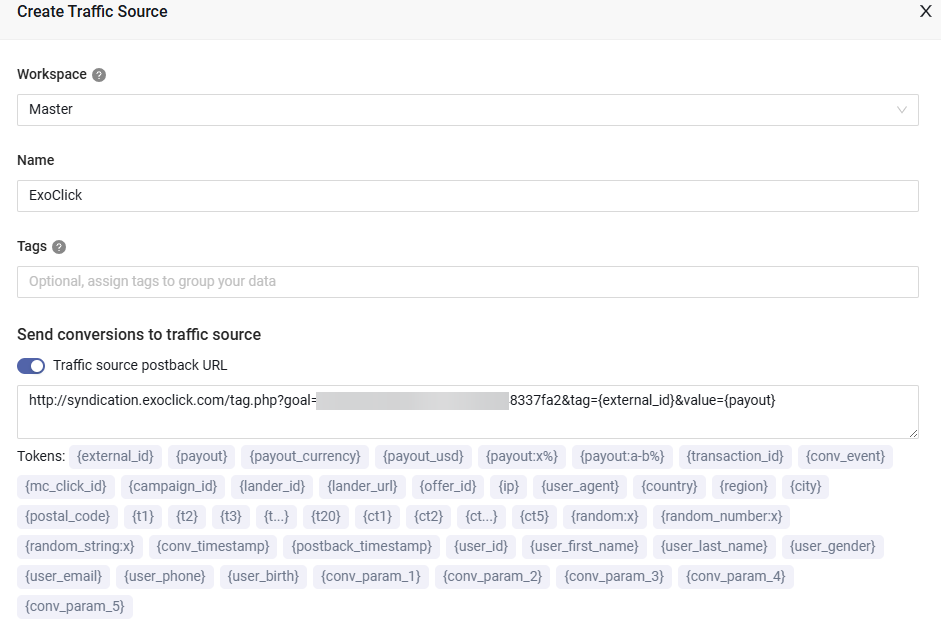Select the {user_email} token
941x624 pixels.
[63, 577]
